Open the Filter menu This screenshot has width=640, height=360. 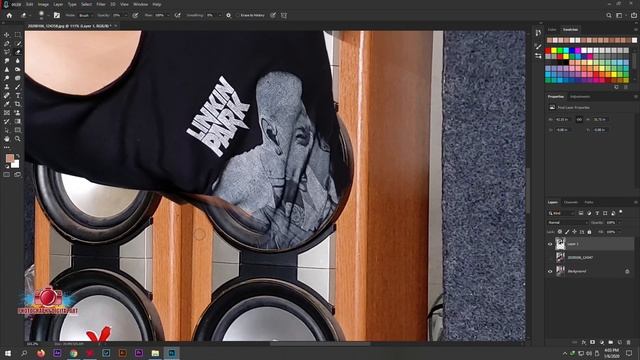coord(101,4)
